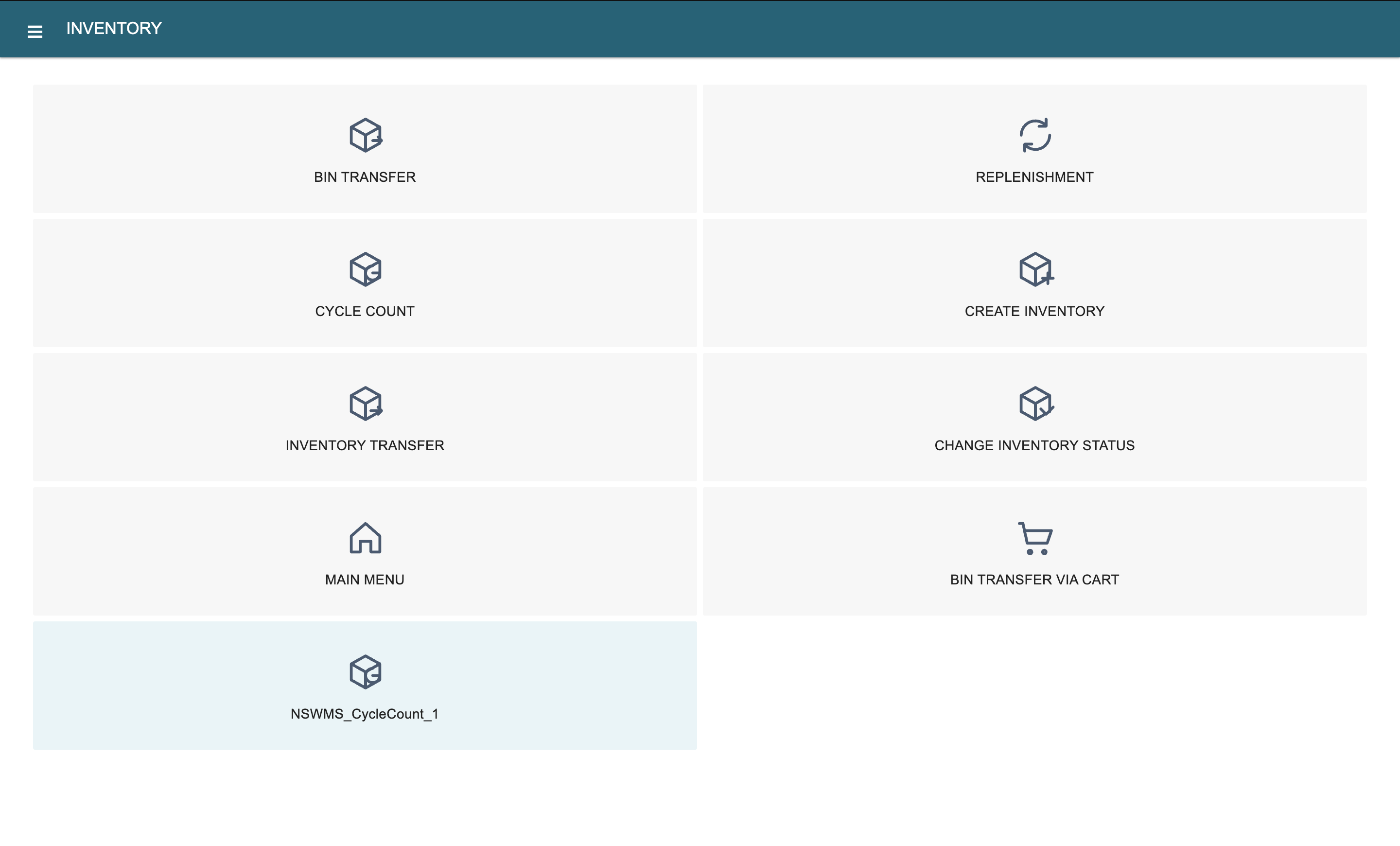This screenshot has height=846, width=1400.
Task: Open CREATE INVENTORY label
Action: tap(1034, 311)
